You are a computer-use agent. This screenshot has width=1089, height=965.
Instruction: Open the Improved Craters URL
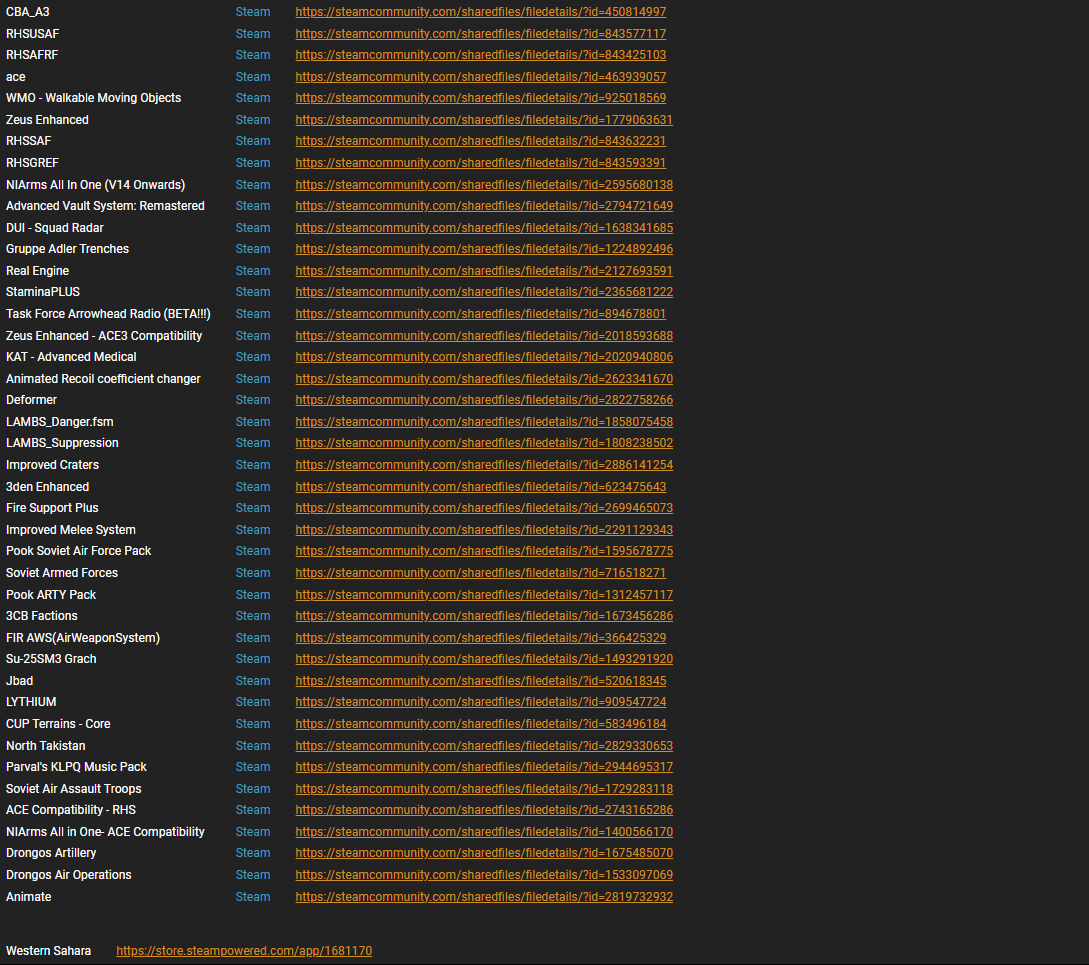click(484, 465)
